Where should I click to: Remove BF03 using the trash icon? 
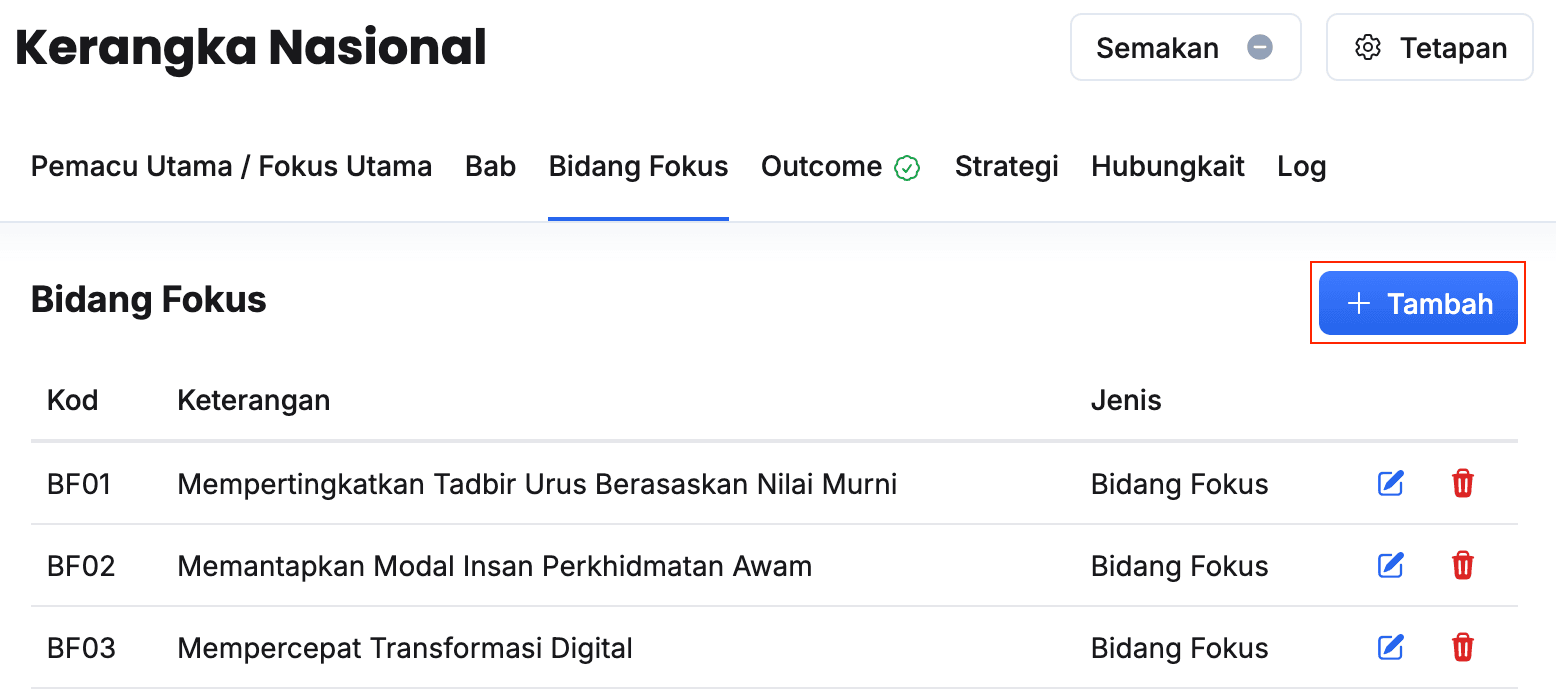[1462, 648]
